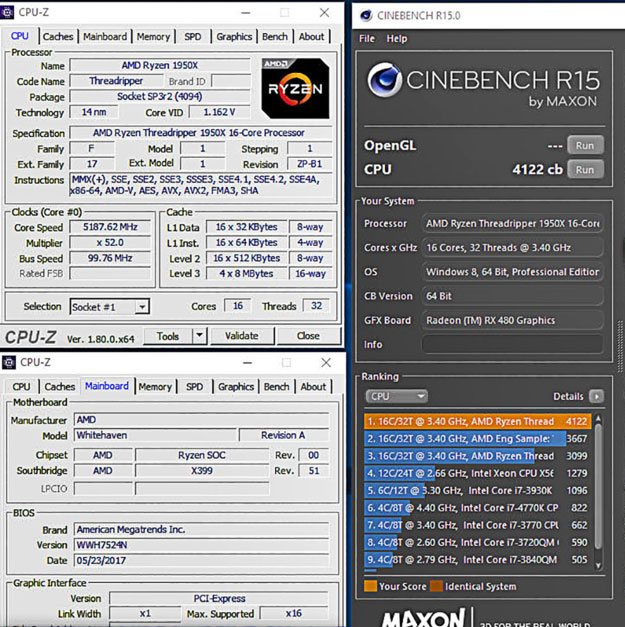
Task: Select ranking entry 6 Core i7-4770K
Action: [477, 508]
